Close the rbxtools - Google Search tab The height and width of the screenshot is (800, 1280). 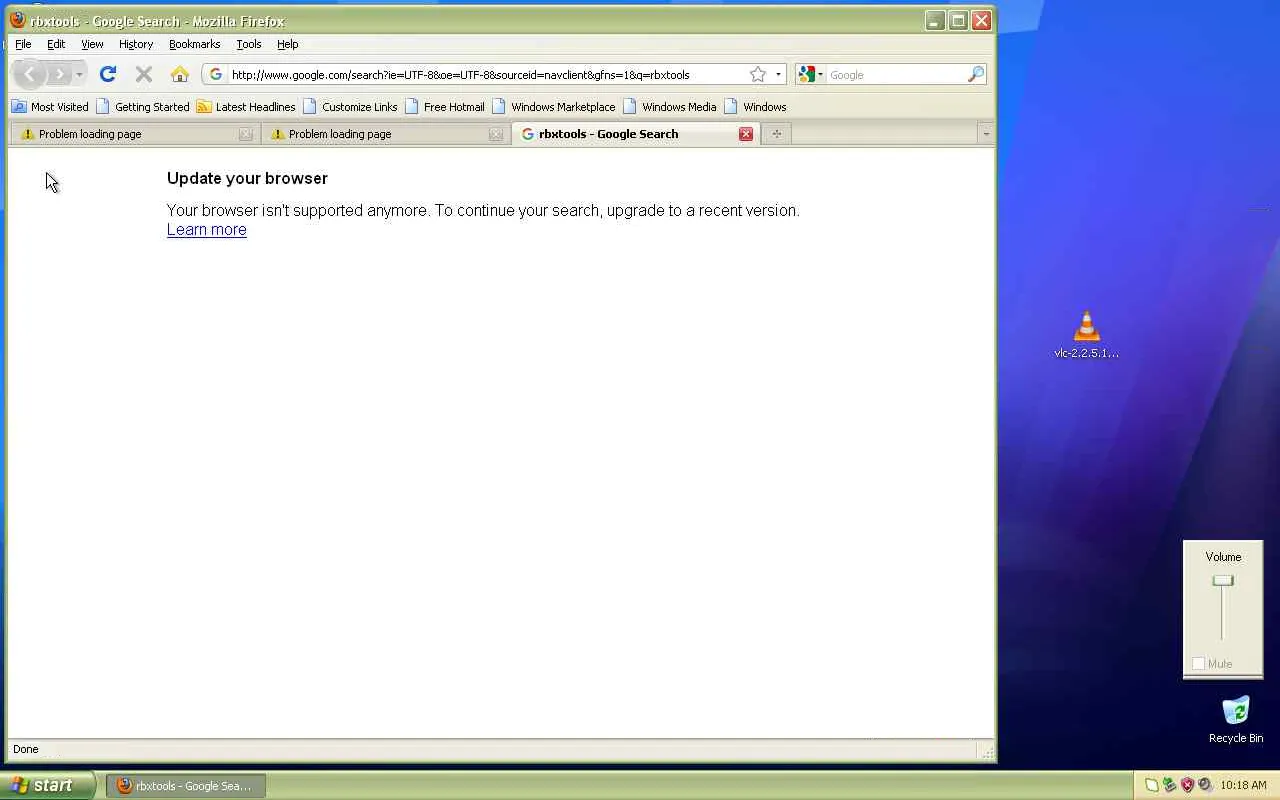coord(746,134)
